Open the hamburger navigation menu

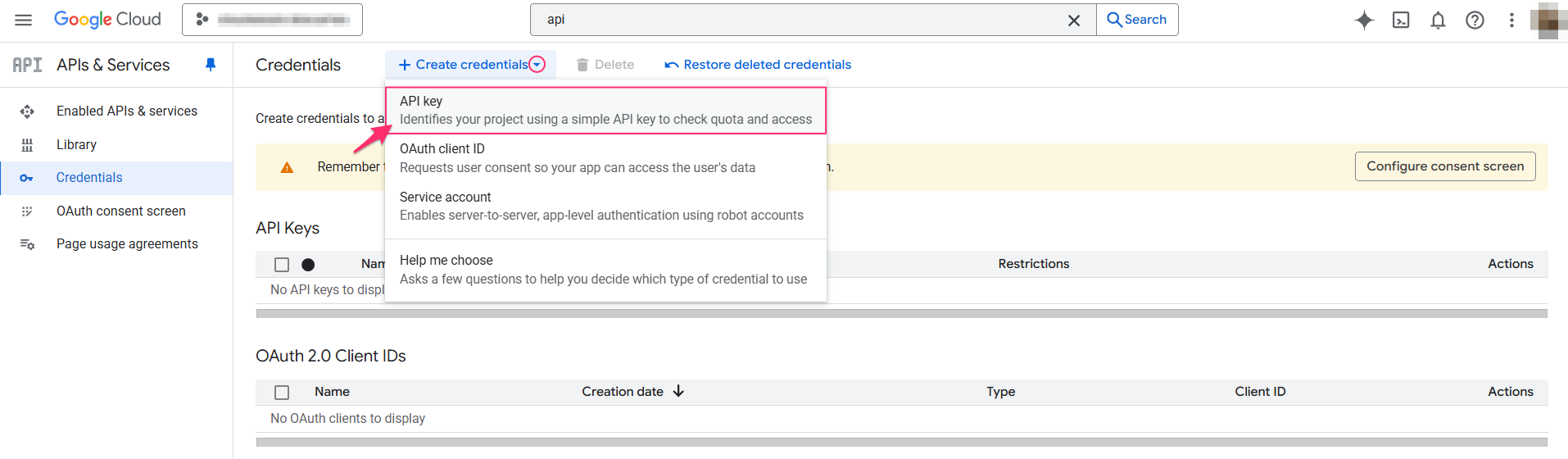[24, 20]
